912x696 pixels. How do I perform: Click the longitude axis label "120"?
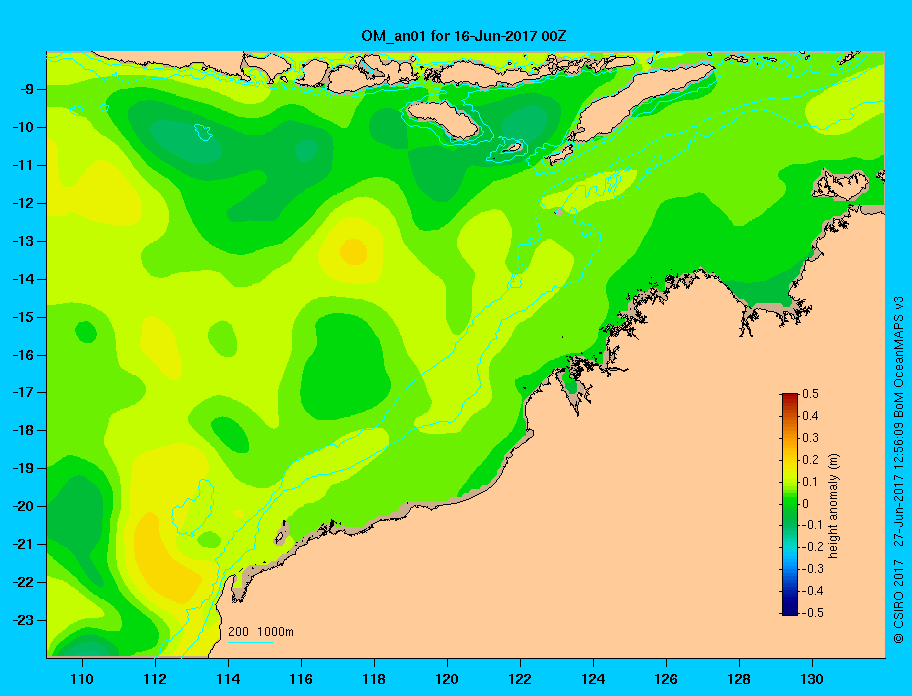click(x=447, y=679)
